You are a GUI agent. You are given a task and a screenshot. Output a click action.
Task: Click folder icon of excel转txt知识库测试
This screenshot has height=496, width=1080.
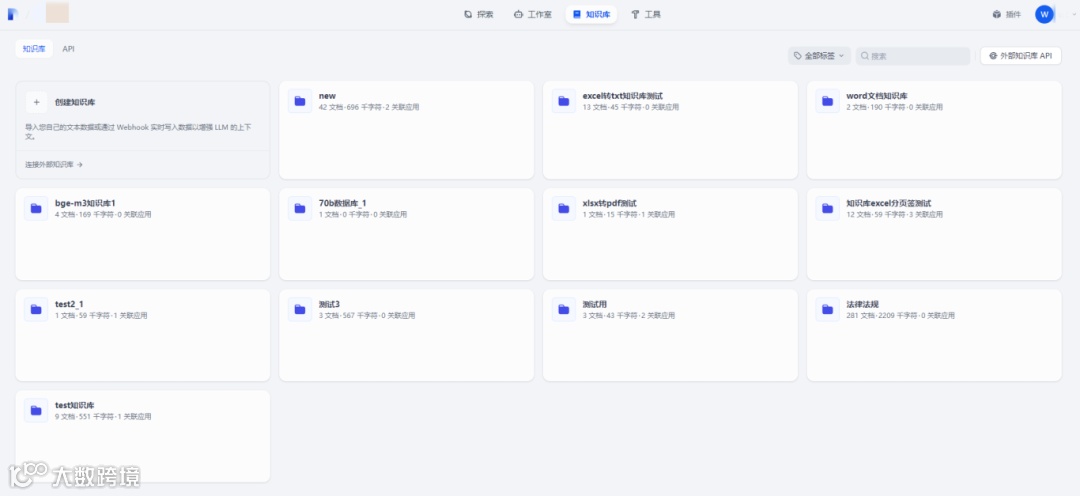pyautogui.click(x=563, y=101)
